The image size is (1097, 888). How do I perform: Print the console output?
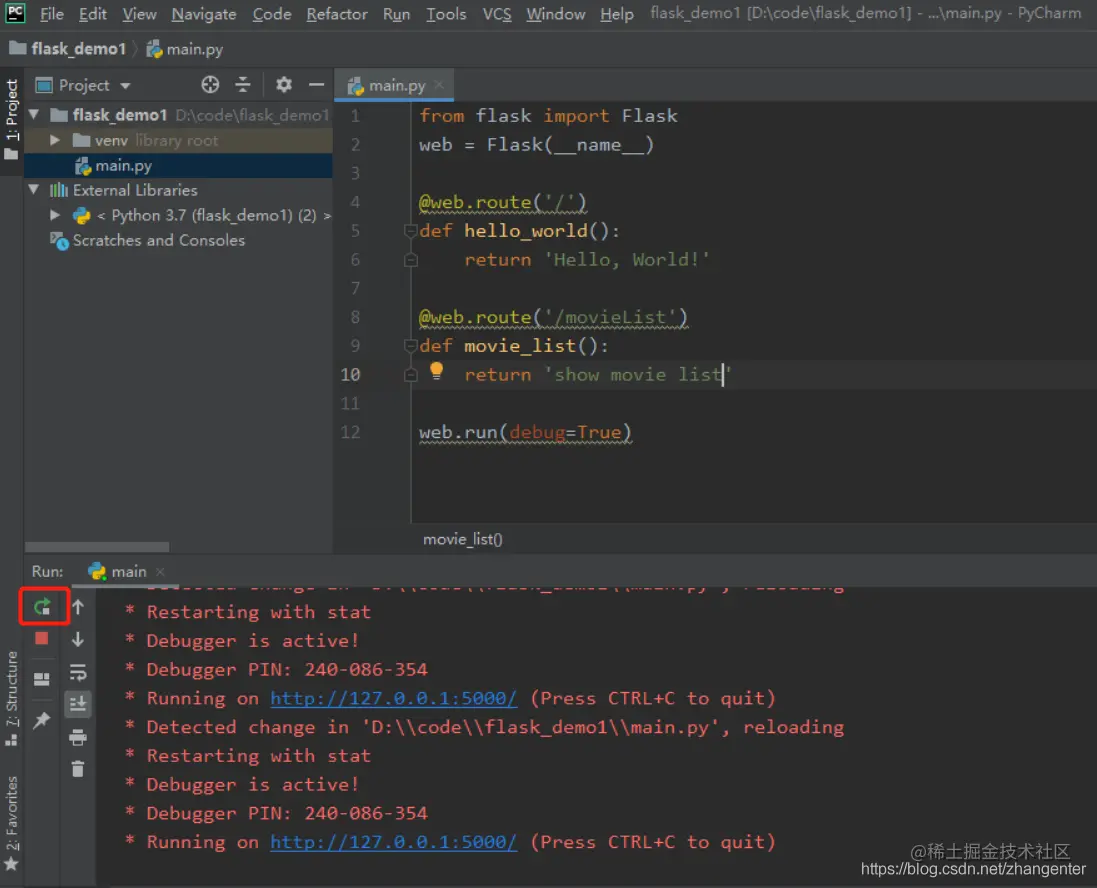78,737
